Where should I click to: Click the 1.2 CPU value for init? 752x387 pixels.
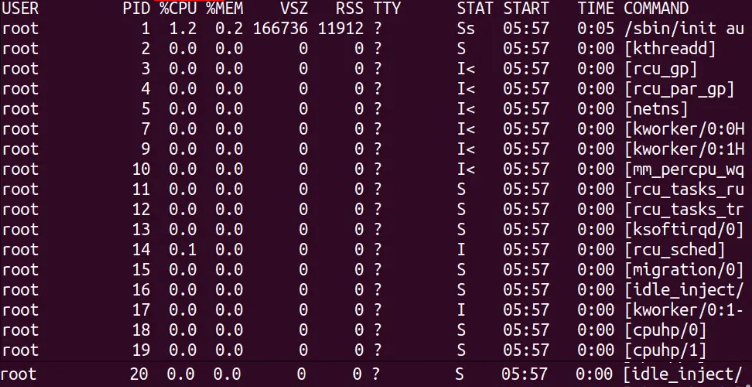coord(183,29)
